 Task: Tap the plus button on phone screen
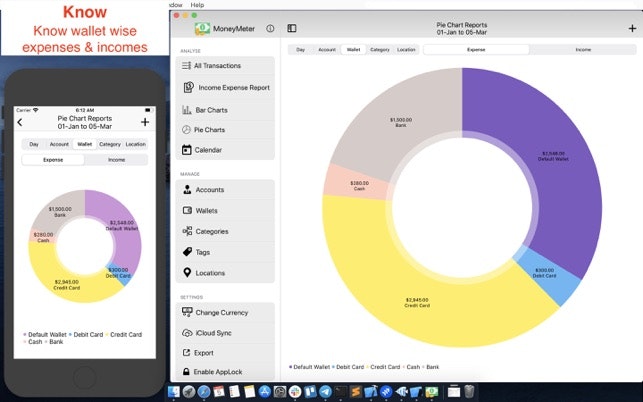[x=145, y=122]
